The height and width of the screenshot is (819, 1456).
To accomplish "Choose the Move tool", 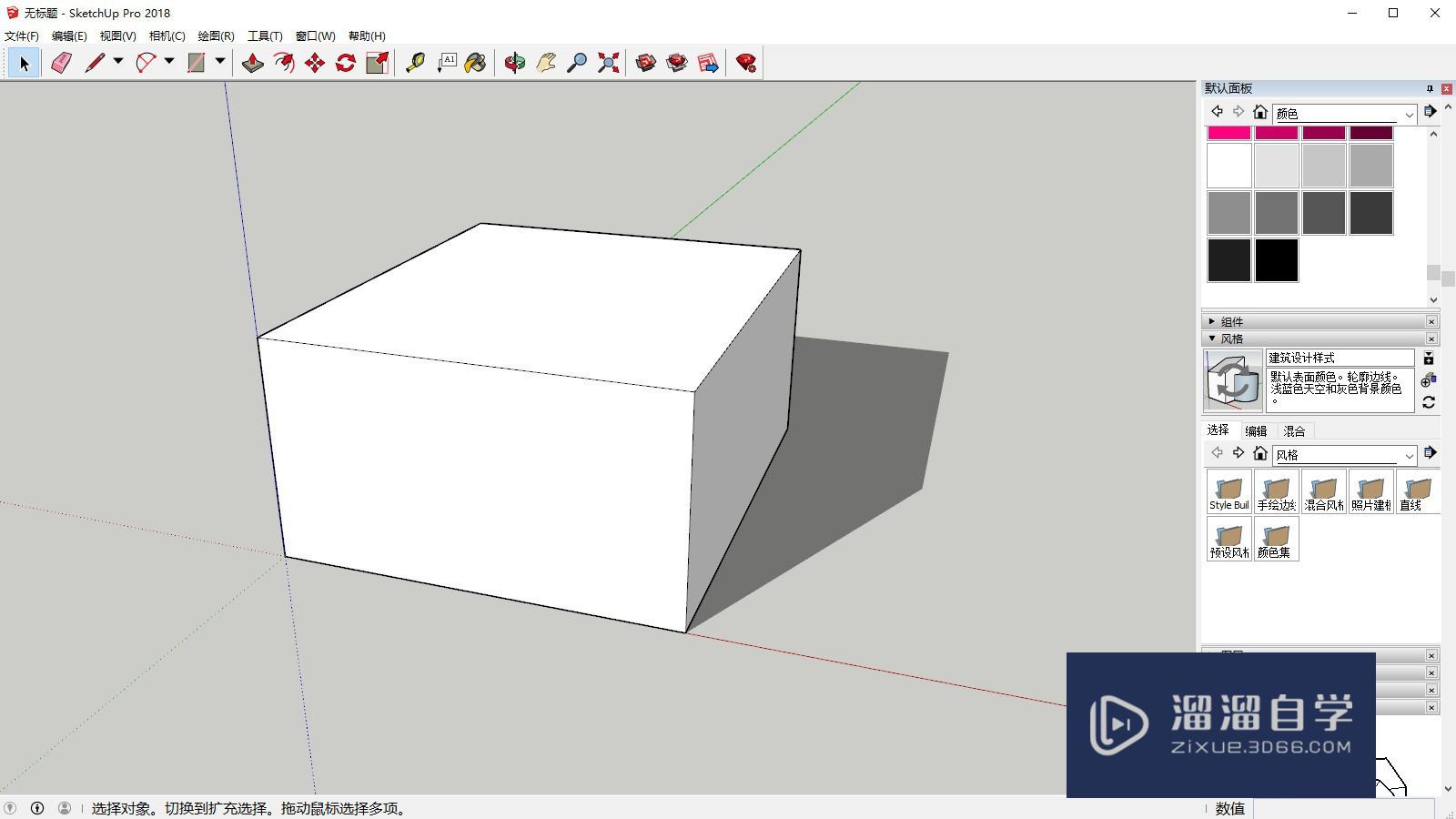I will pyautogui.click(x=315, y=63).
